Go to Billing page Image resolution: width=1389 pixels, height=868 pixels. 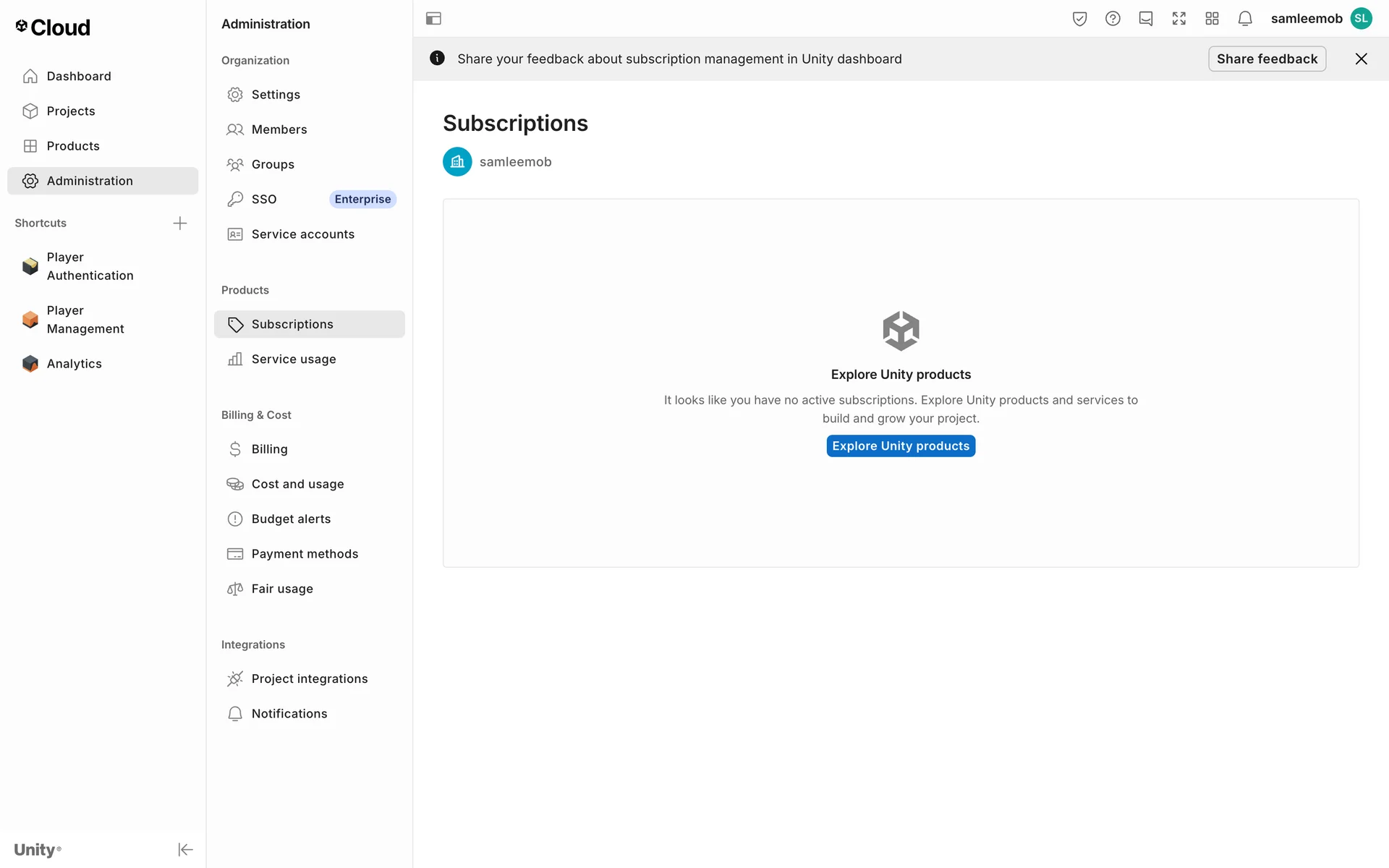(x=269, y=449)
